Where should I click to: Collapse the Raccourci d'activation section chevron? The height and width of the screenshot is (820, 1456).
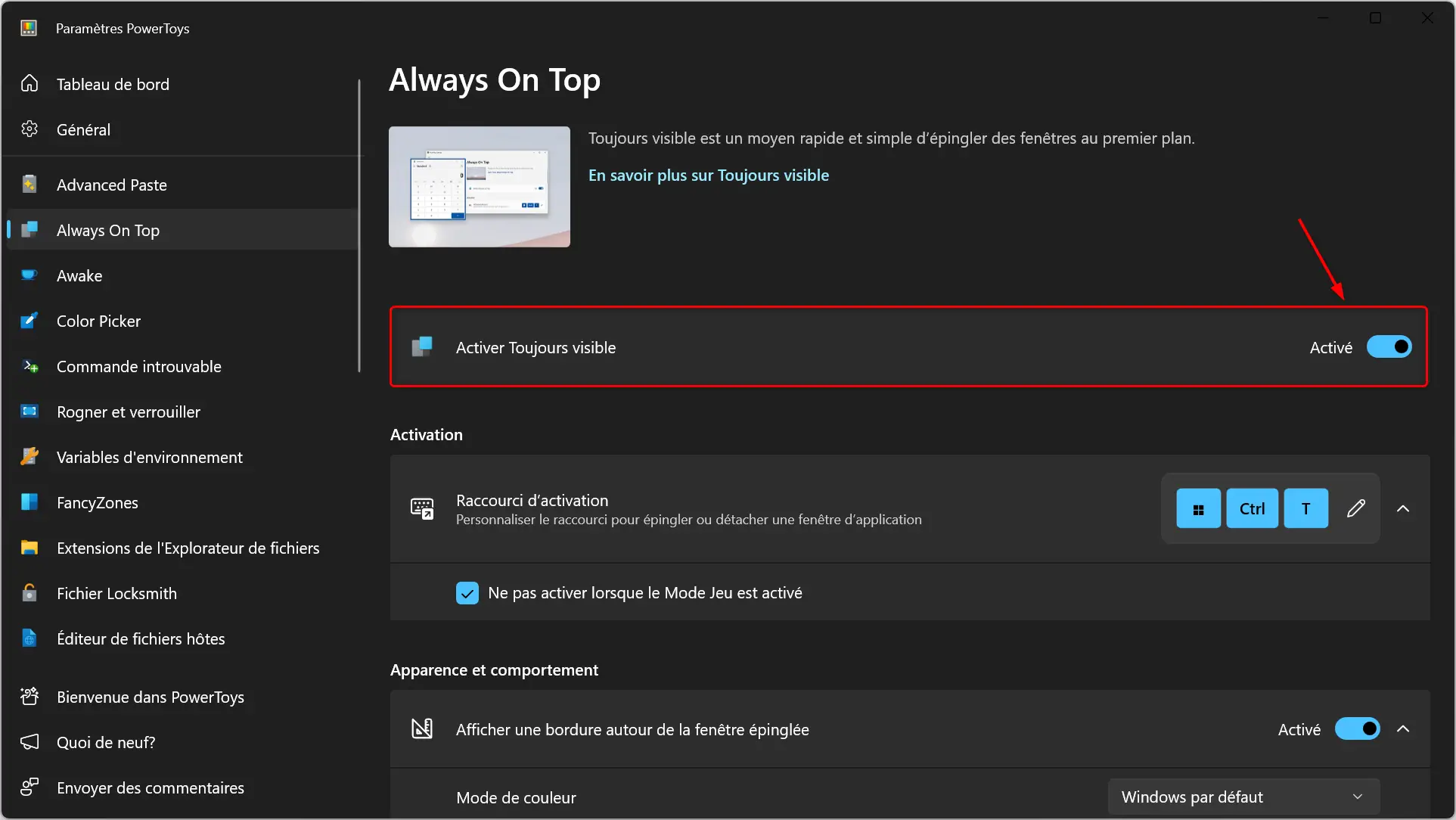[x=1403, y=508]
